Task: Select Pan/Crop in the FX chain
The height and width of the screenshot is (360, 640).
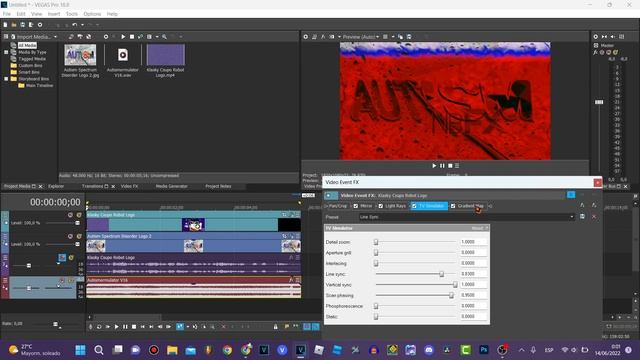Action: coord(338,206)
